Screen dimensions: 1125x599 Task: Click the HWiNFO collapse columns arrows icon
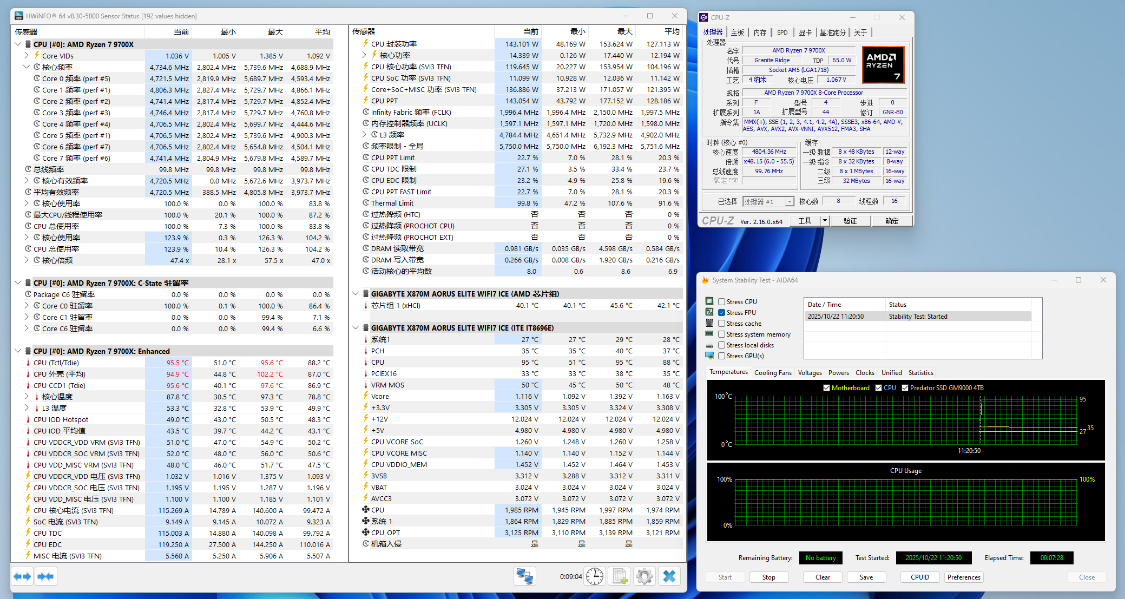tap(45, 576)
